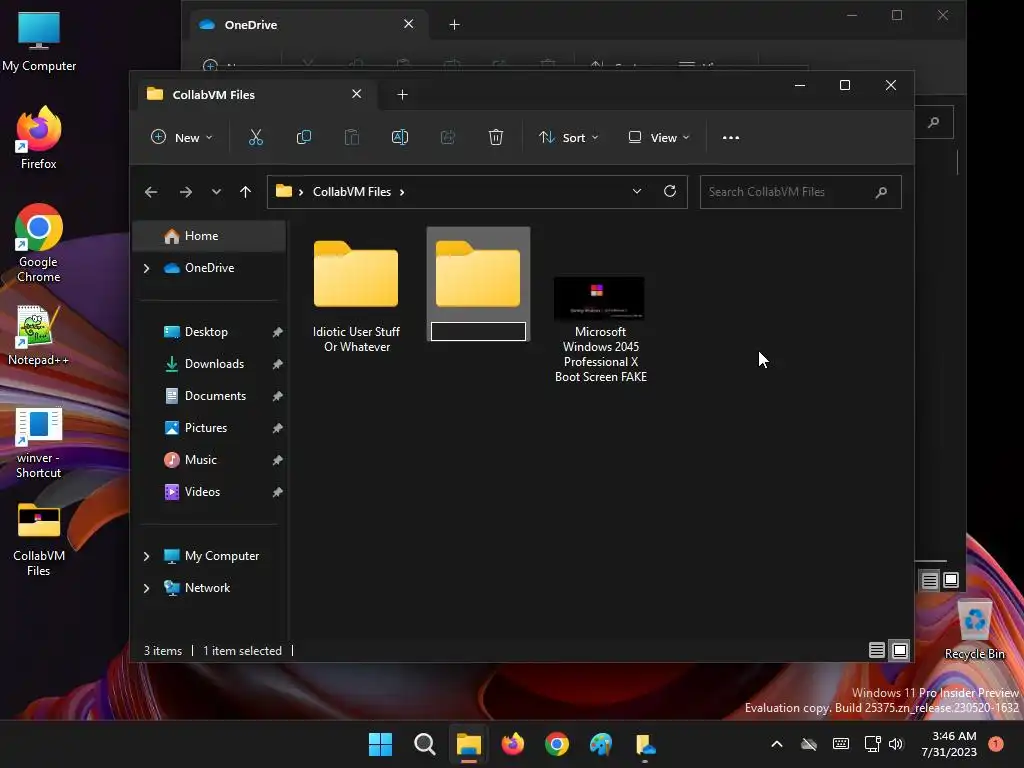
Task: Select OneDrive tab in background window
Action: pos(307,25)
